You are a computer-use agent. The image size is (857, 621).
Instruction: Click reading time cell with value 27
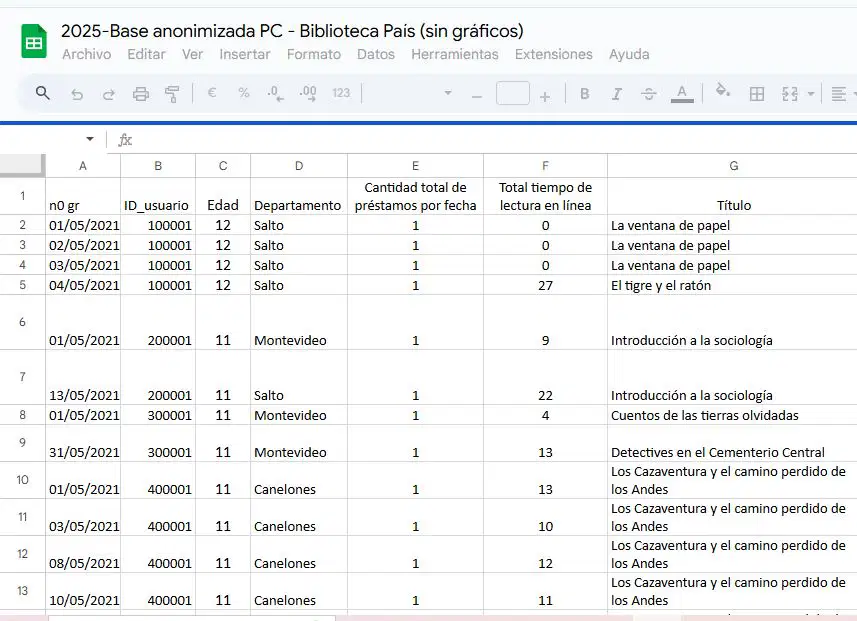tap(545, 285)
